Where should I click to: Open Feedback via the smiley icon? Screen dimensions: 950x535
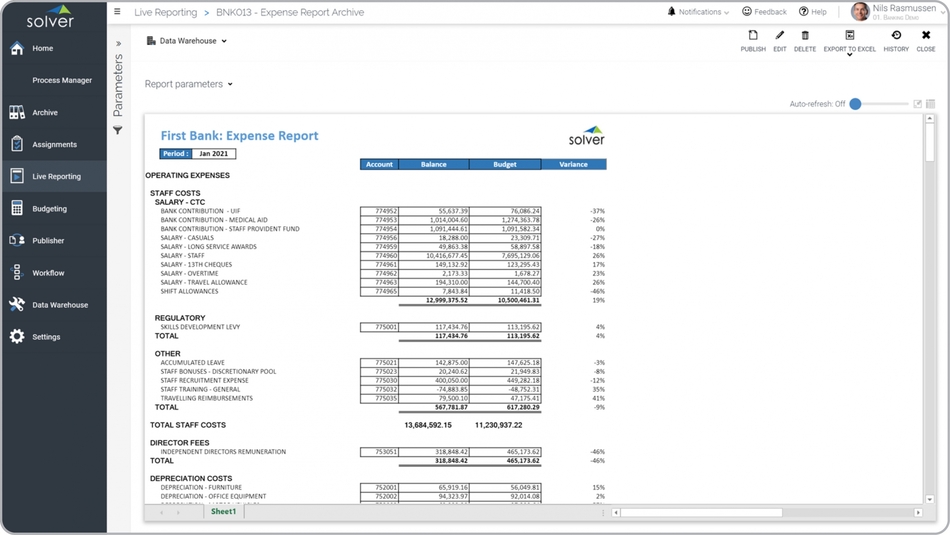[747, 12]
